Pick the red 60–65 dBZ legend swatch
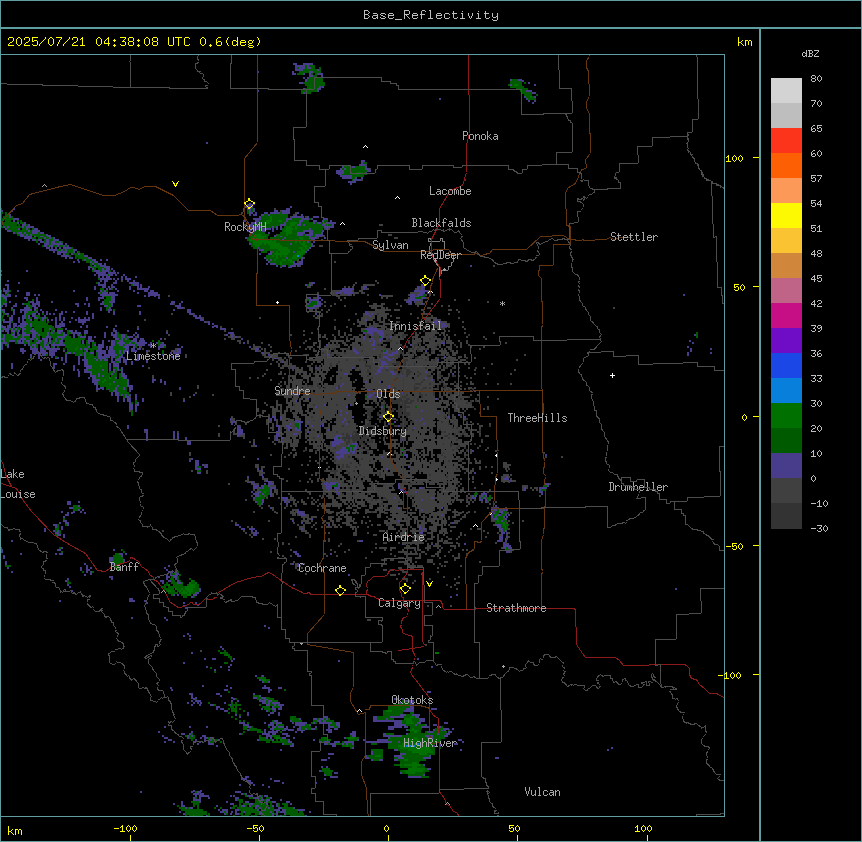 click(786, 140)
